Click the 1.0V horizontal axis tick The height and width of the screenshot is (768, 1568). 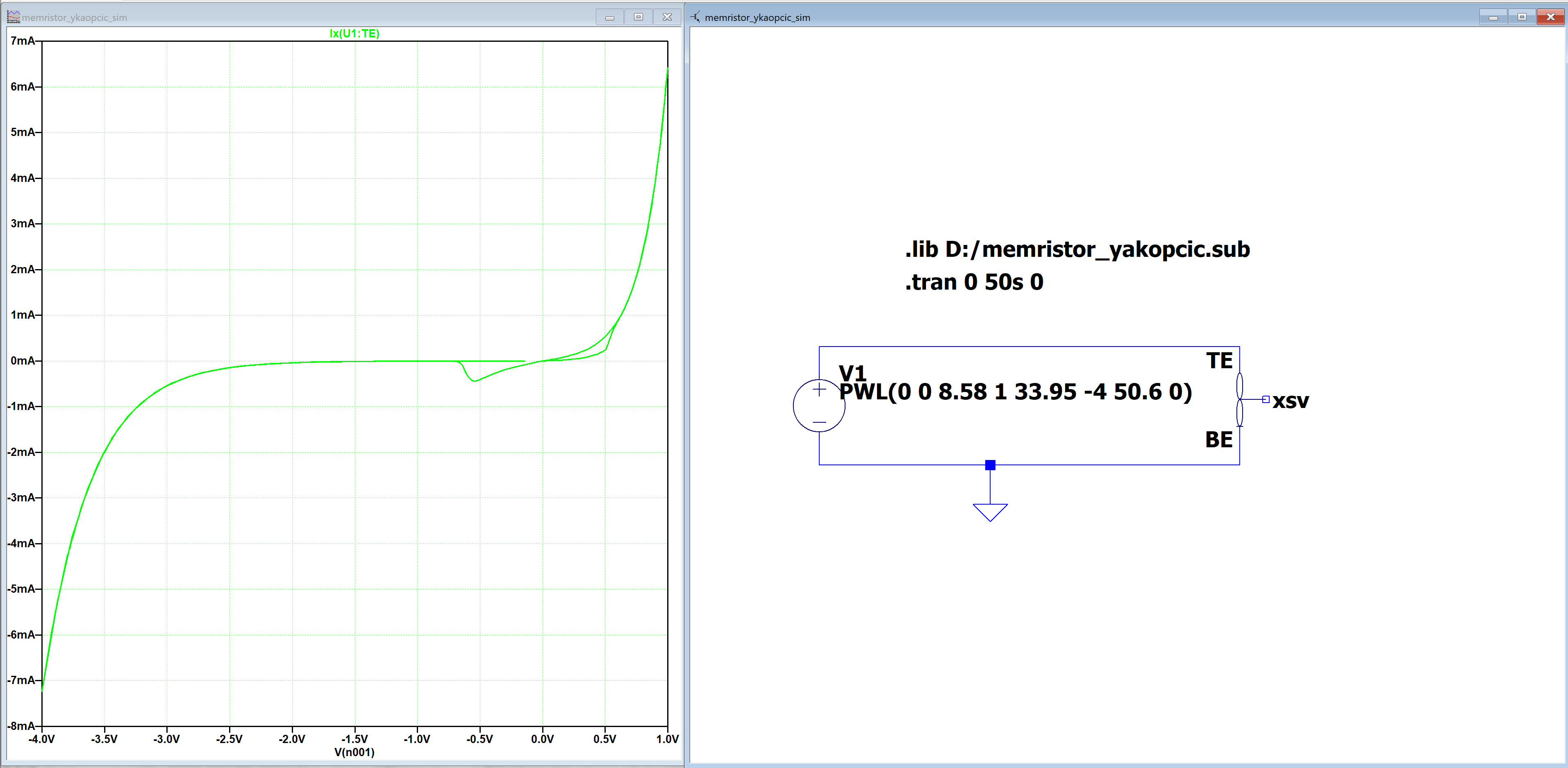tap(667, 739)
